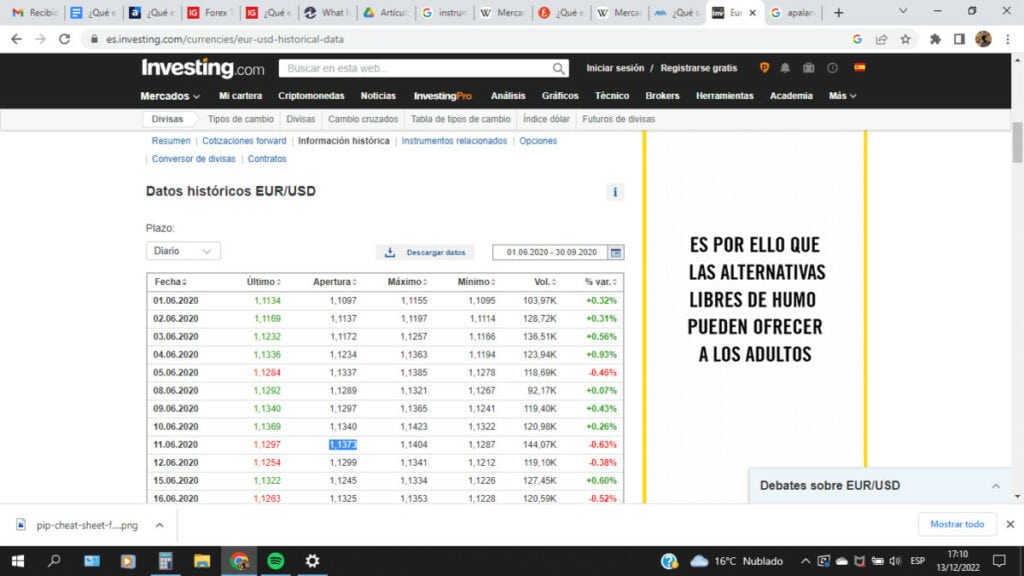Open the action center notification icon

999,561
